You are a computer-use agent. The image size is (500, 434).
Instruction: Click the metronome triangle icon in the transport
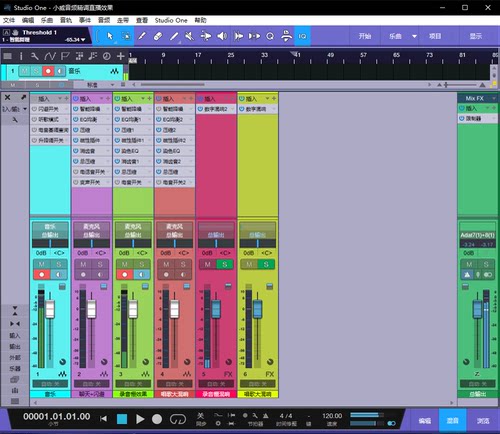[266, 416]
